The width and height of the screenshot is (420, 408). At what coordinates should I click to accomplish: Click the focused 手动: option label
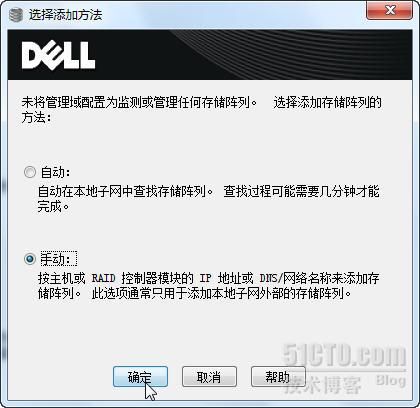click(x=59, y=259)
